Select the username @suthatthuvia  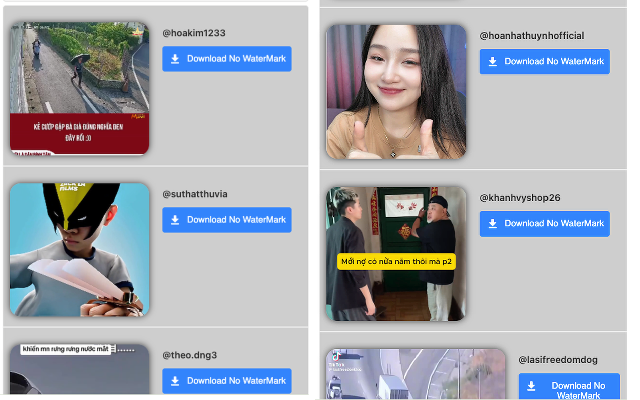(195, 194)
